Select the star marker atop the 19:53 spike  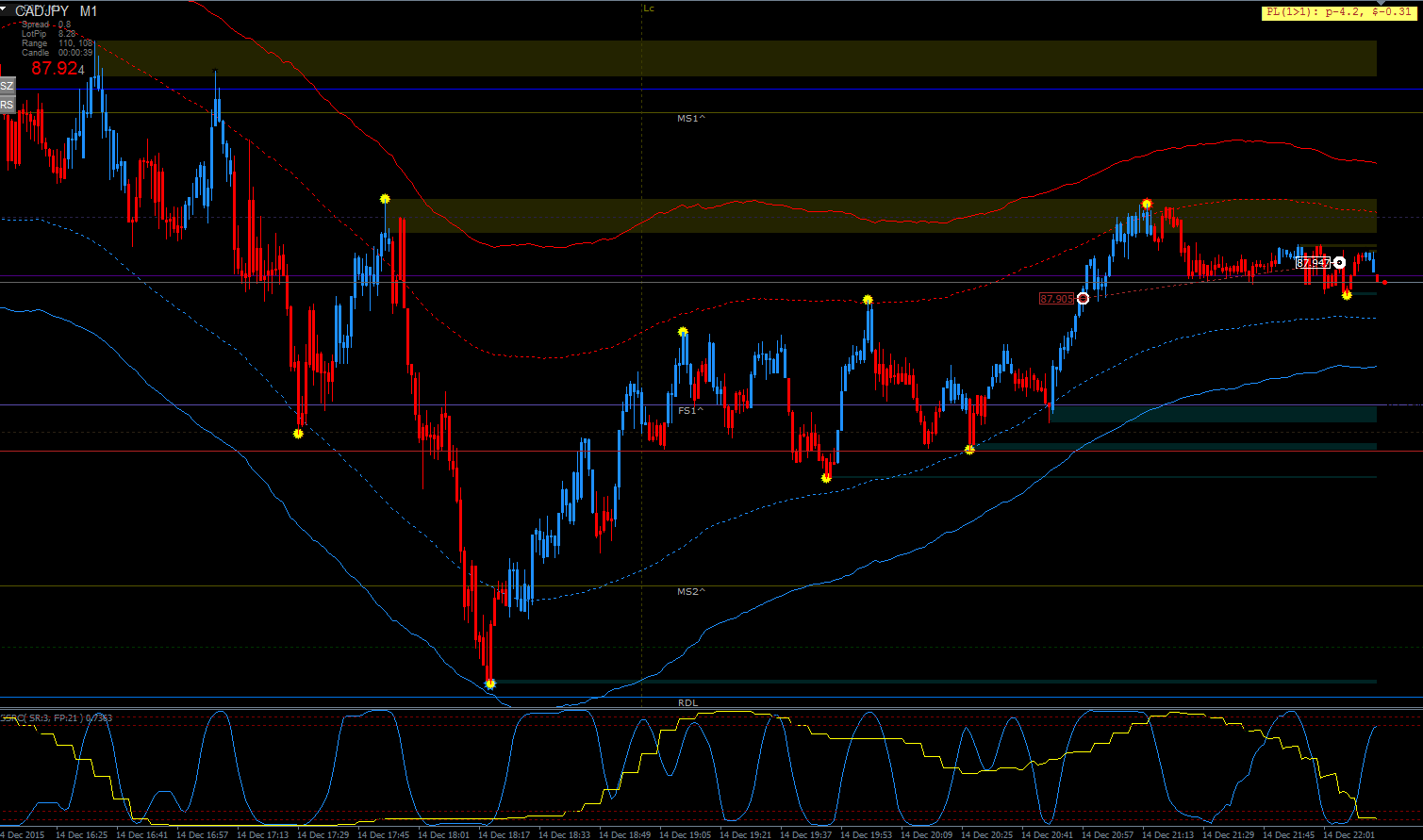pos(868,301)
